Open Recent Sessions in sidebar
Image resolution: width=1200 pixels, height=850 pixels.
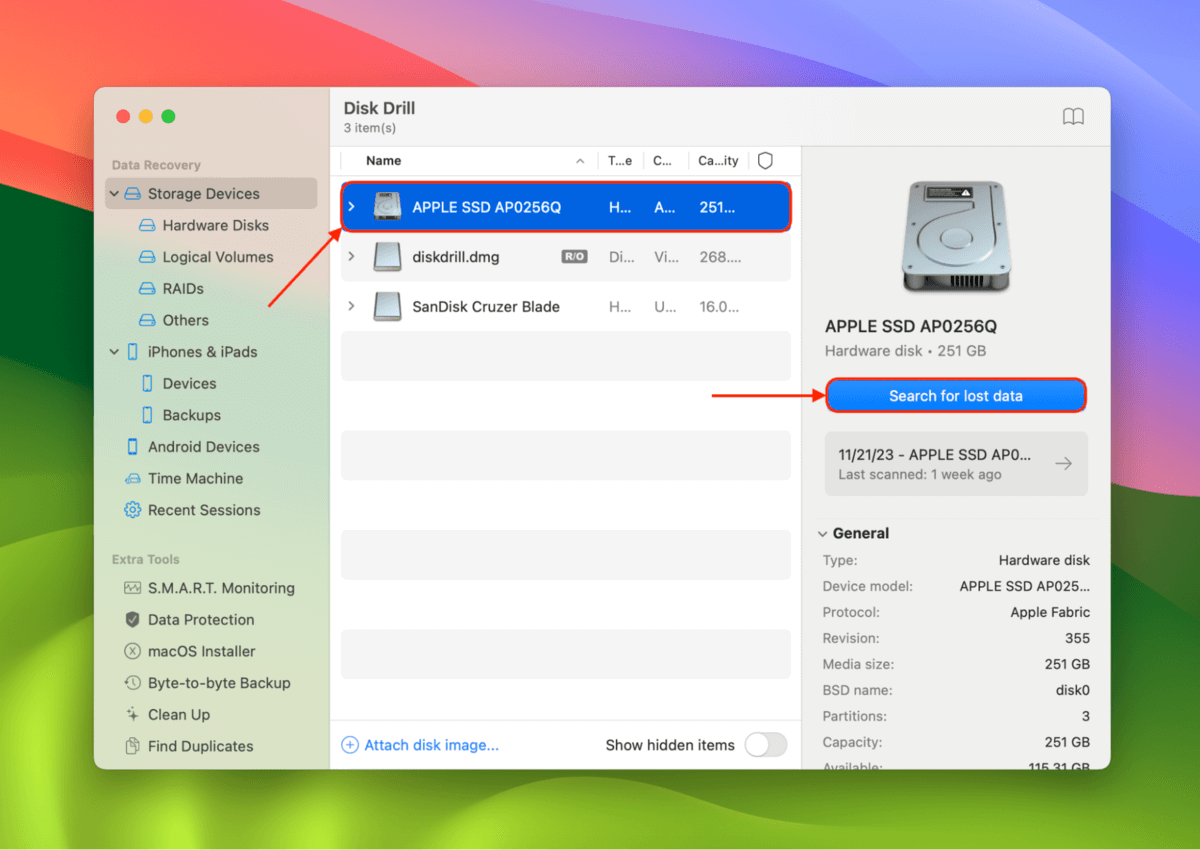click(x=204, y=510)
